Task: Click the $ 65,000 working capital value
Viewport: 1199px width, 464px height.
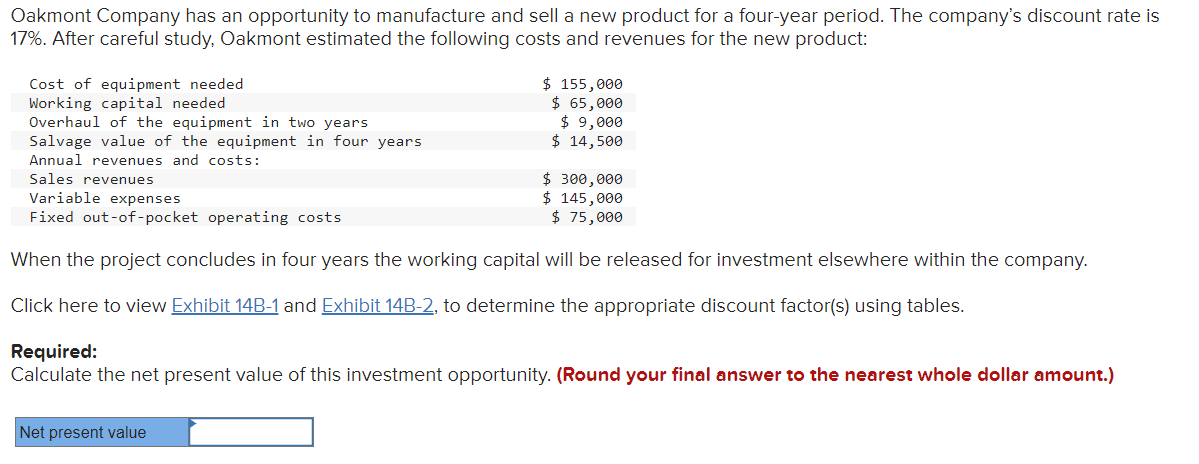Action: 587,103
